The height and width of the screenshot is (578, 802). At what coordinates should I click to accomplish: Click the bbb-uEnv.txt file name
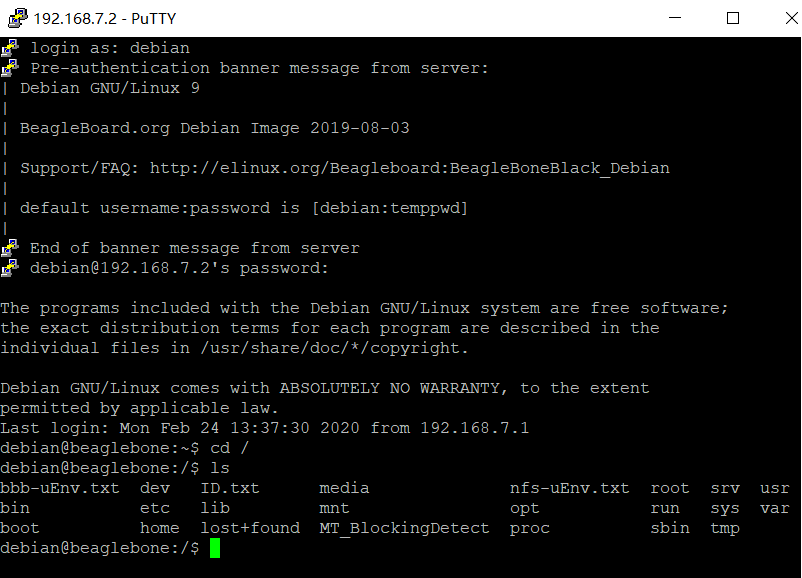coord(60,488)
